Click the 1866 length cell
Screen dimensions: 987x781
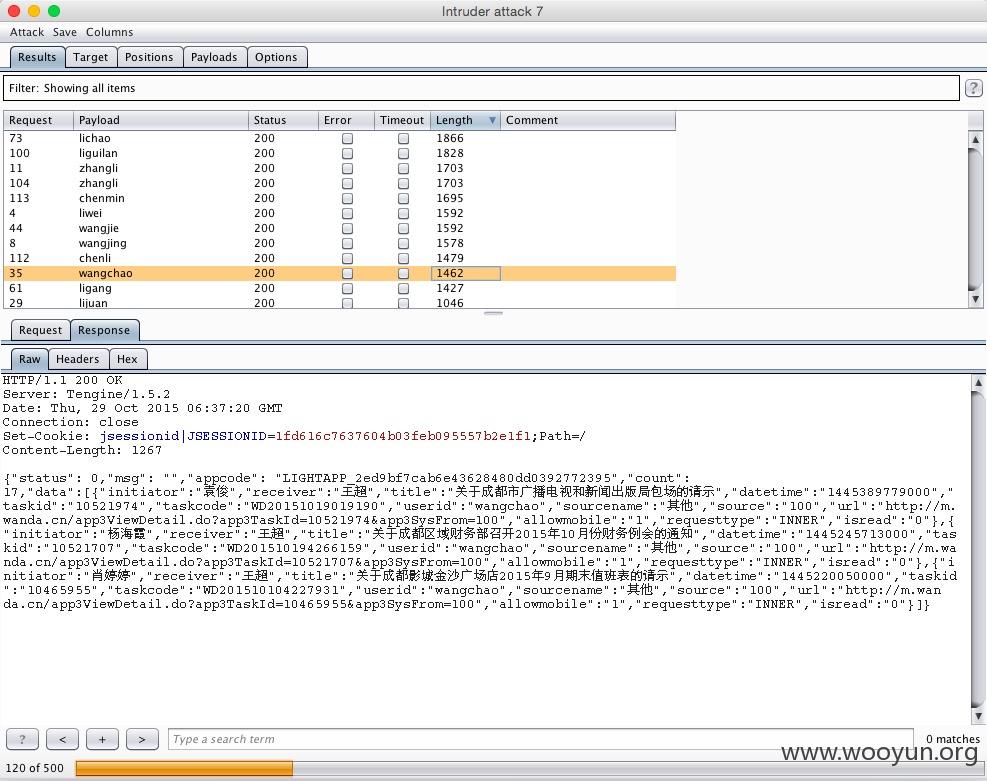point(466,138)
